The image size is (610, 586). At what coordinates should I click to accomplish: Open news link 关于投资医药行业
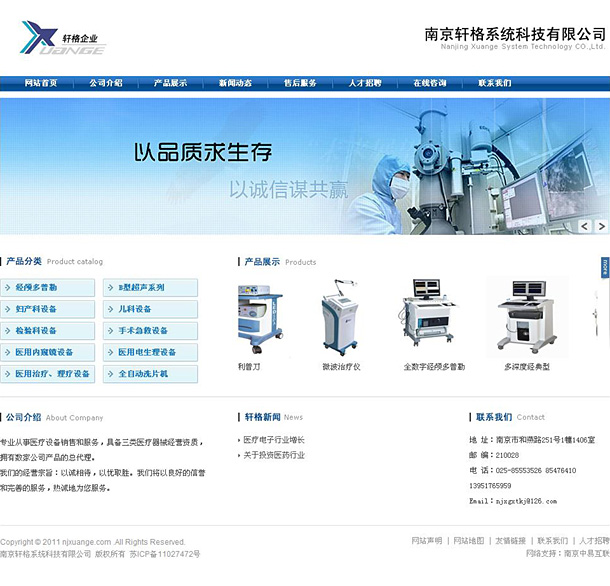(274, 455)
